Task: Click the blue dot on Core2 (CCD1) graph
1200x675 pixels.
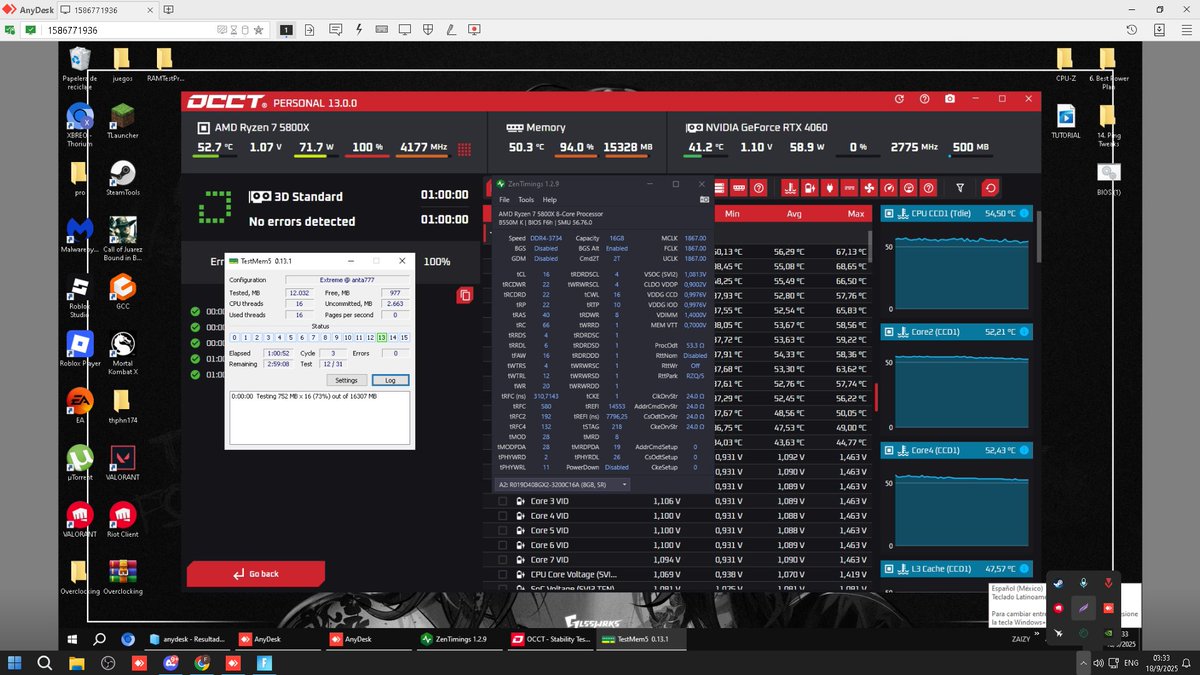Action: 1024,332
